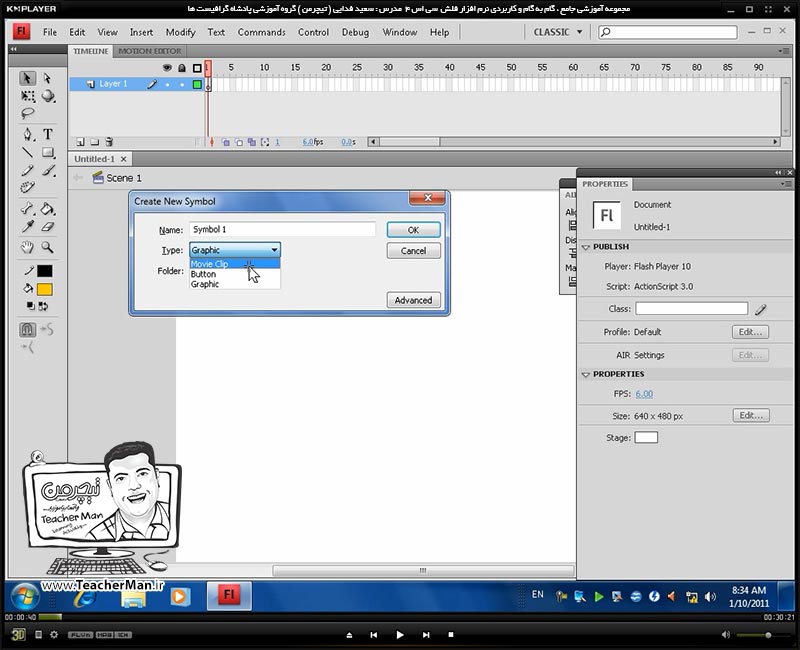Collapse the PUBLISH section

(x=586, y=247)
